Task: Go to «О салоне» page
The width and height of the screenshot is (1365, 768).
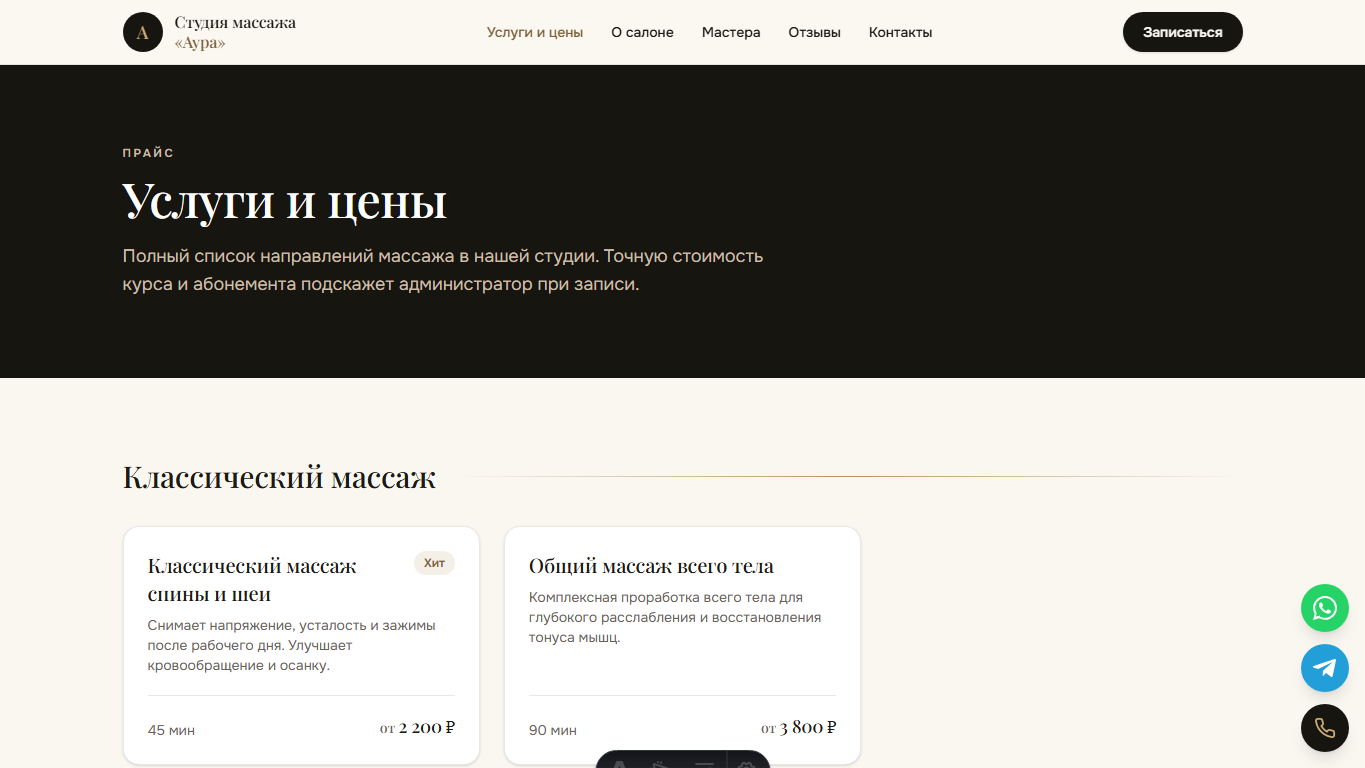Action: point(642,32)
